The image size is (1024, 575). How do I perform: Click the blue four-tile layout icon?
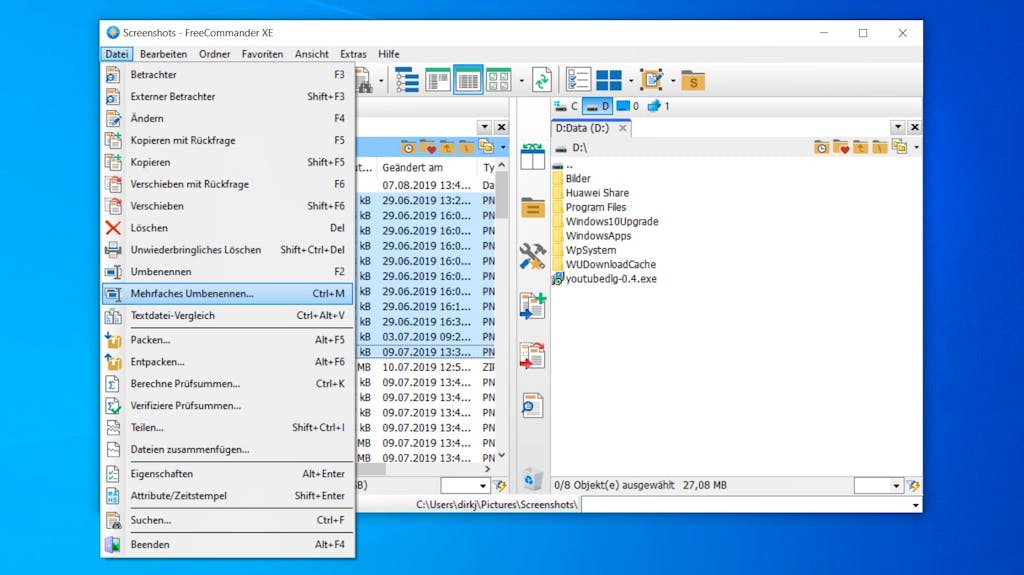click(x=609, y=81)
